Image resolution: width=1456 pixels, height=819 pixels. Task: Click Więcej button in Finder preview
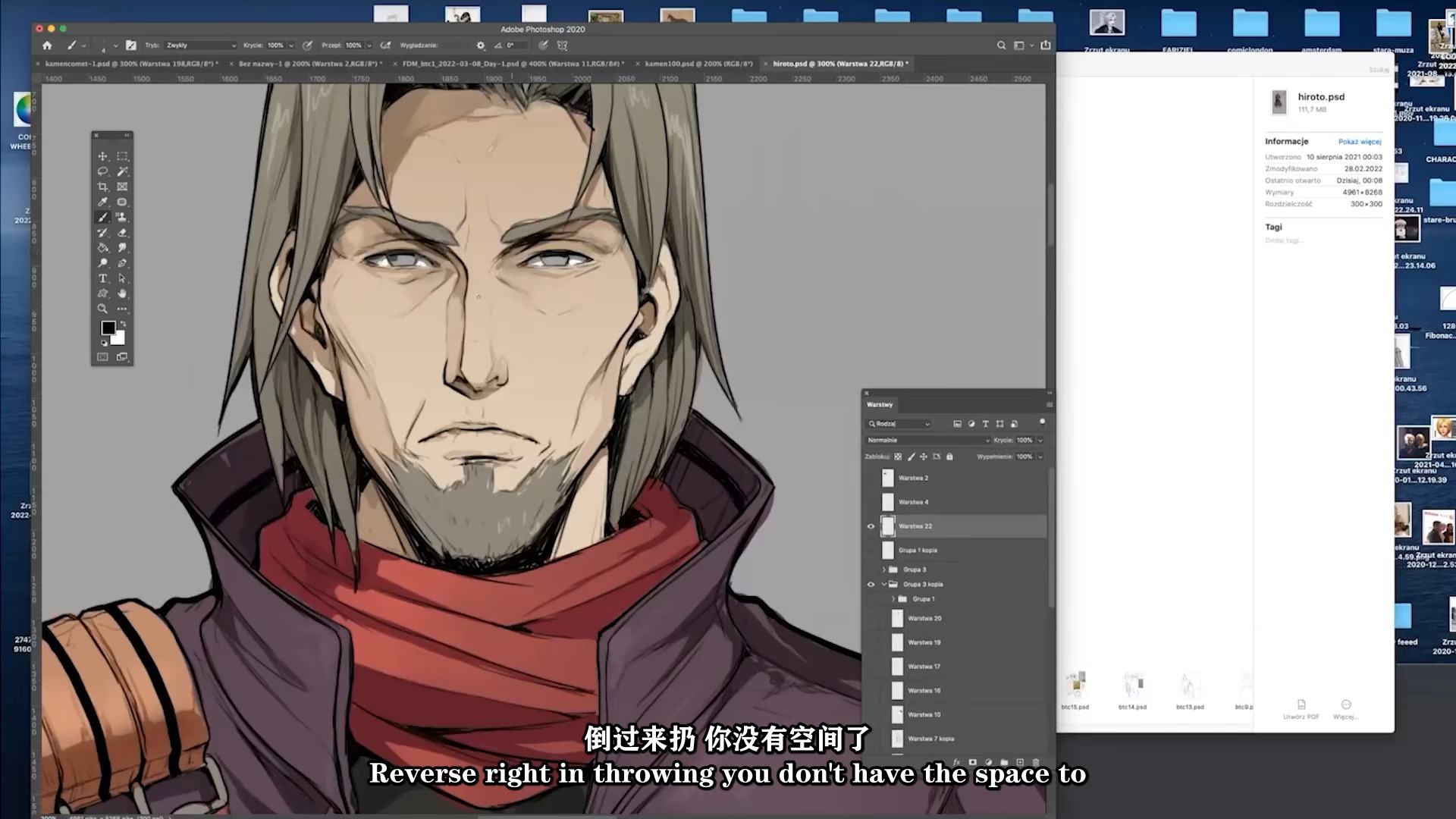pyautogui.click(x=1345, y=710)
